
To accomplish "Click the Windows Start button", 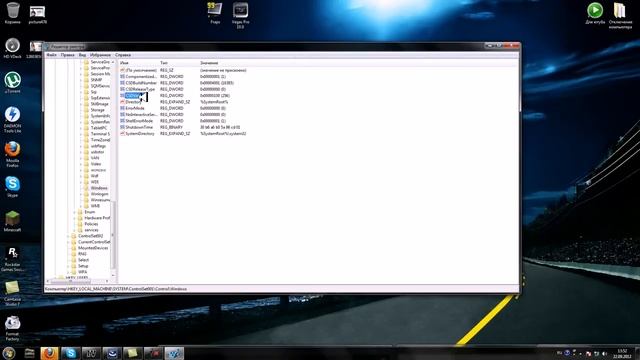I will (9, 353).
